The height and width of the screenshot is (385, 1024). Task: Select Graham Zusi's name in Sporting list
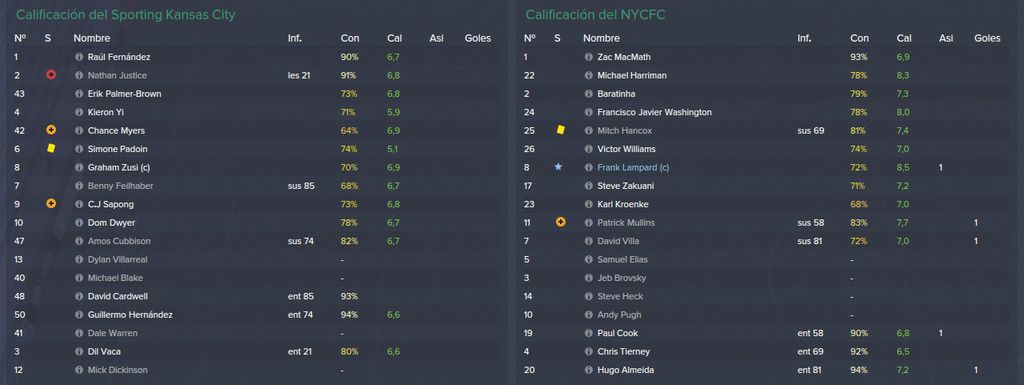(119, 168)
